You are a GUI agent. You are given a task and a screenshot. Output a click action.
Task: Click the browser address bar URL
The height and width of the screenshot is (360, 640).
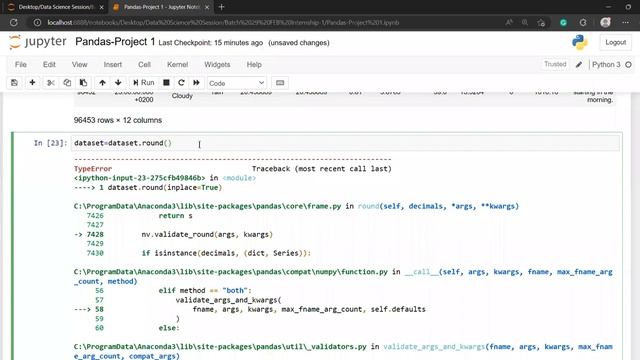[x=223, y=22]
